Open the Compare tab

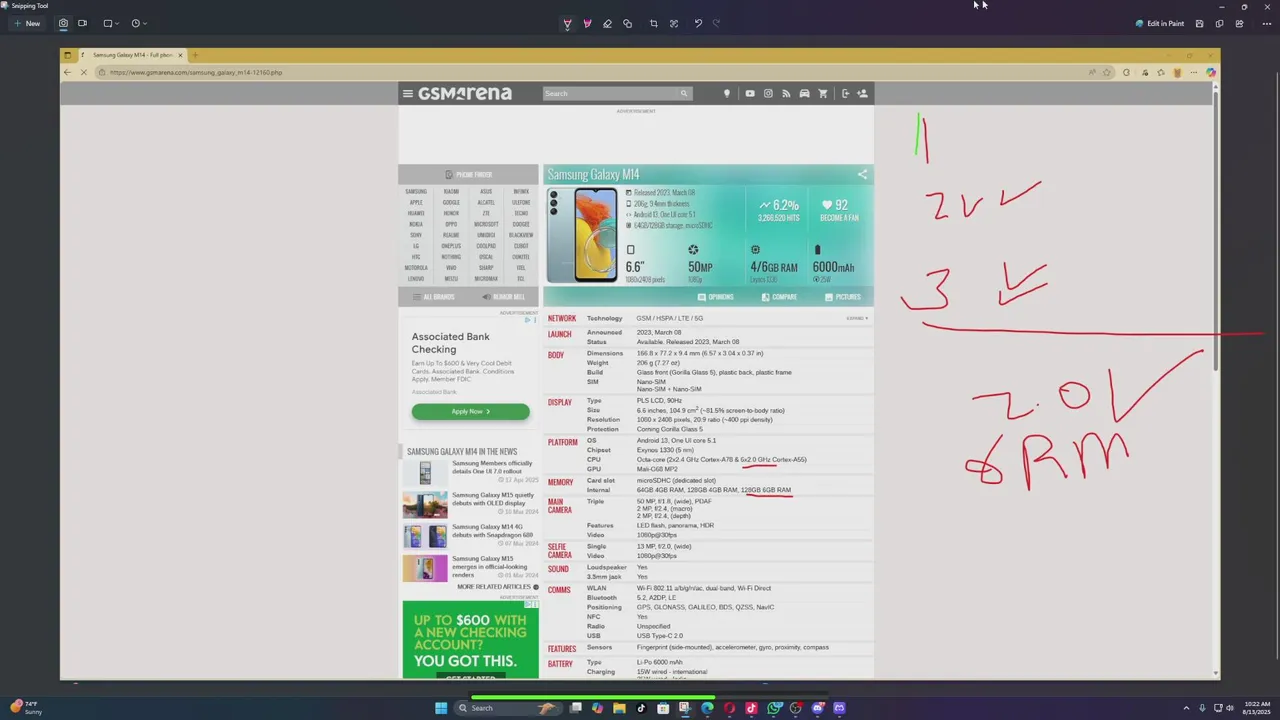pyautogui.click(x=778, y=297)
